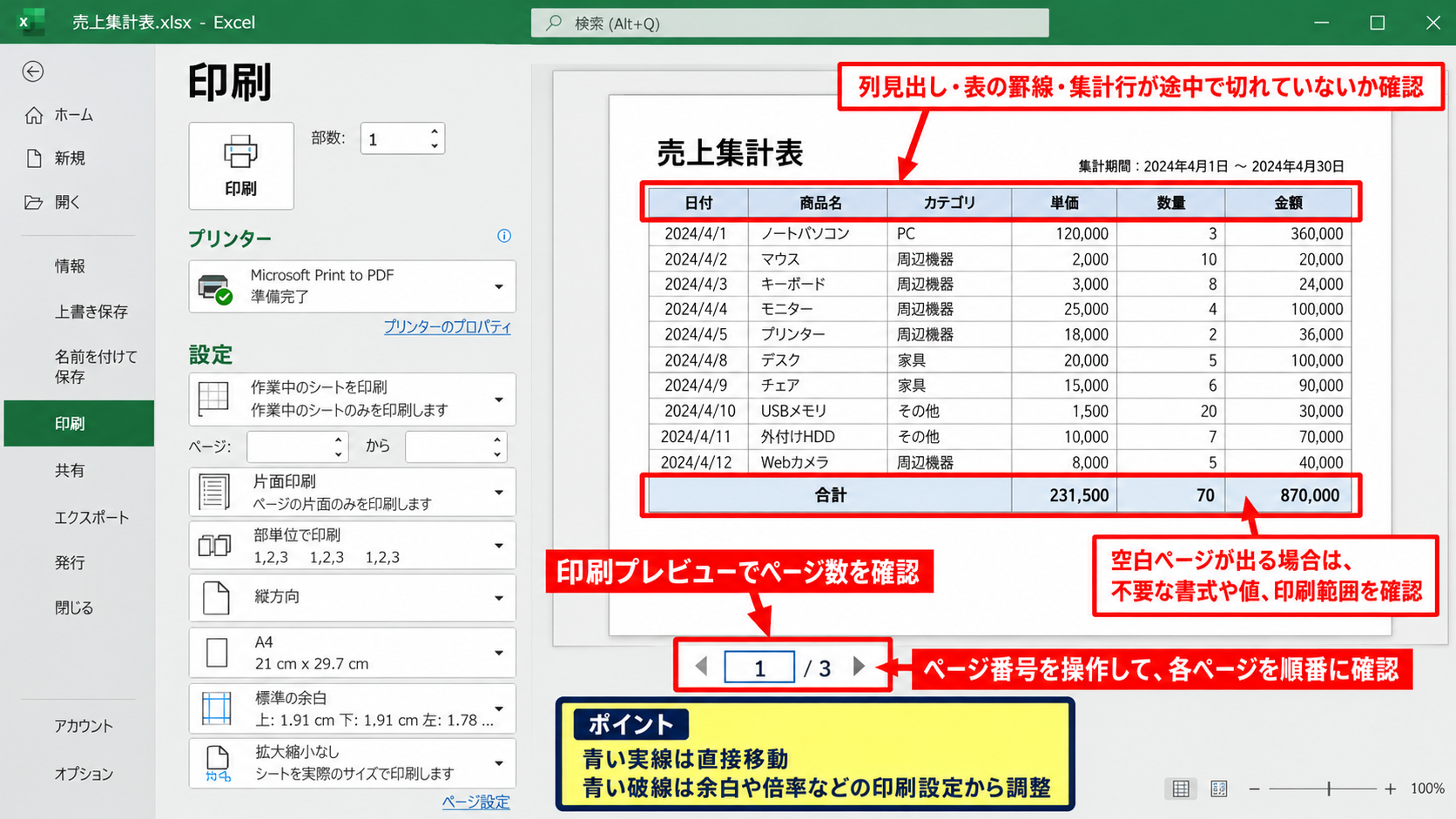This screenshot has height=819, width=1456.
Task: Expand the print active sheets dropdown
Action: [x=352, y=399]
